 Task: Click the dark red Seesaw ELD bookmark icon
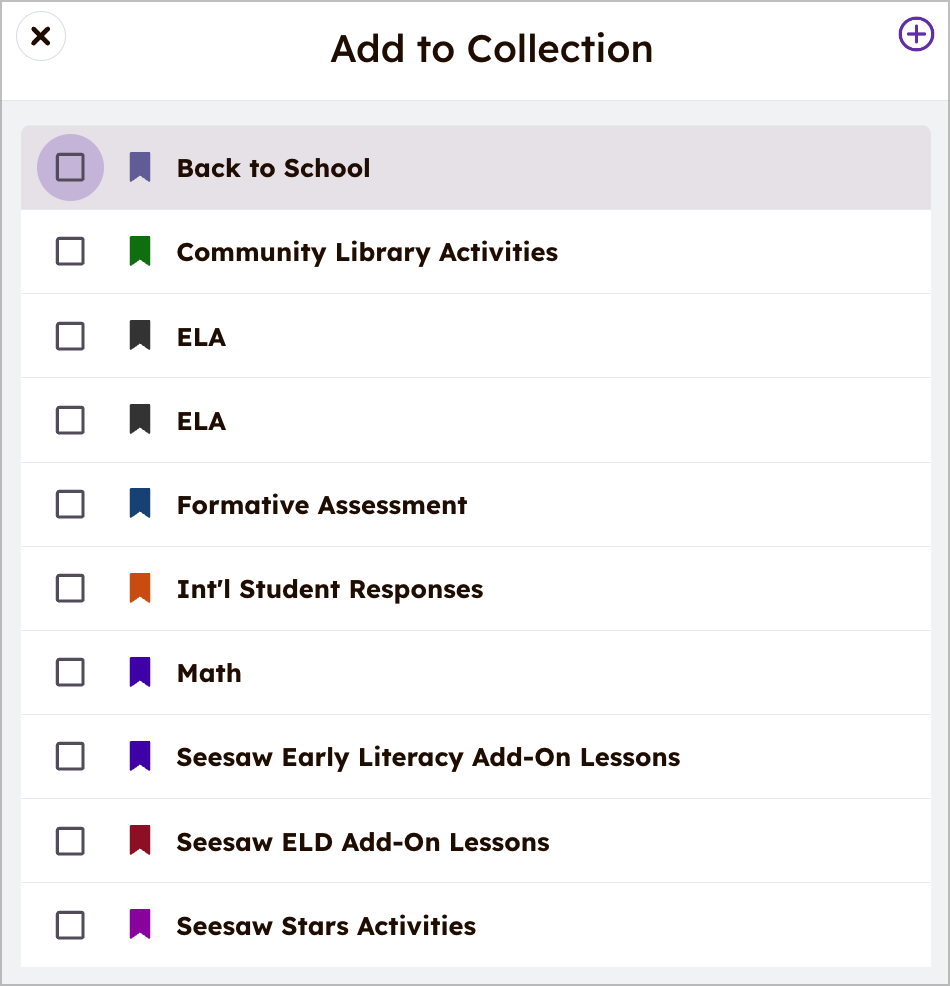(x=140, y=840)
